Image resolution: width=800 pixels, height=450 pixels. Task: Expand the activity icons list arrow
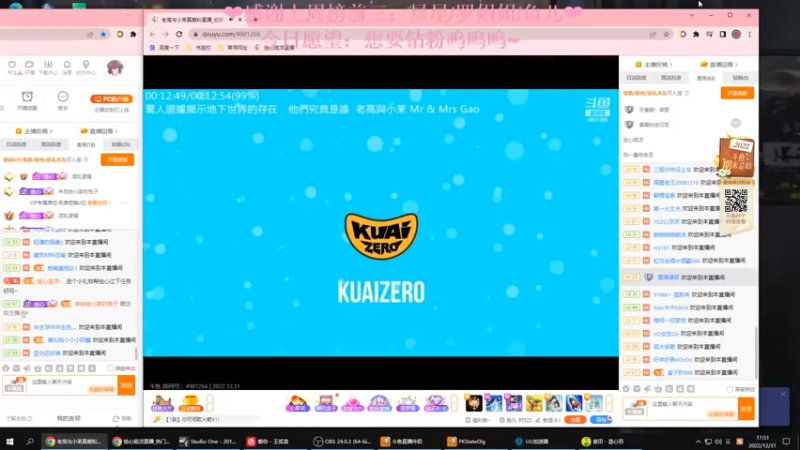click(x=454, y=404)
